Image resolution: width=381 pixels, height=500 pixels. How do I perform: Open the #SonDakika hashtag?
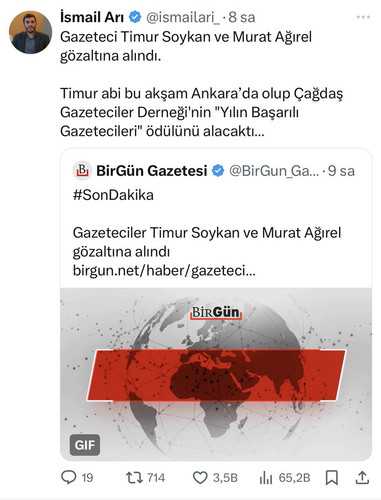pos(113,195)
